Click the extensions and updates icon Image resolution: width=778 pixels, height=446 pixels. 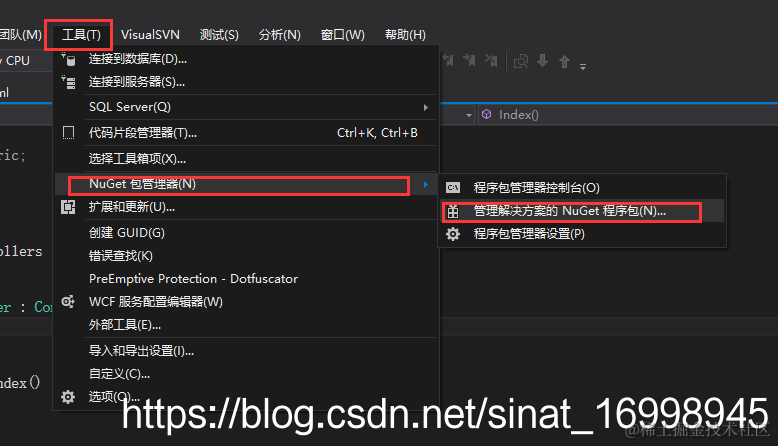click(x=68, y=207)
